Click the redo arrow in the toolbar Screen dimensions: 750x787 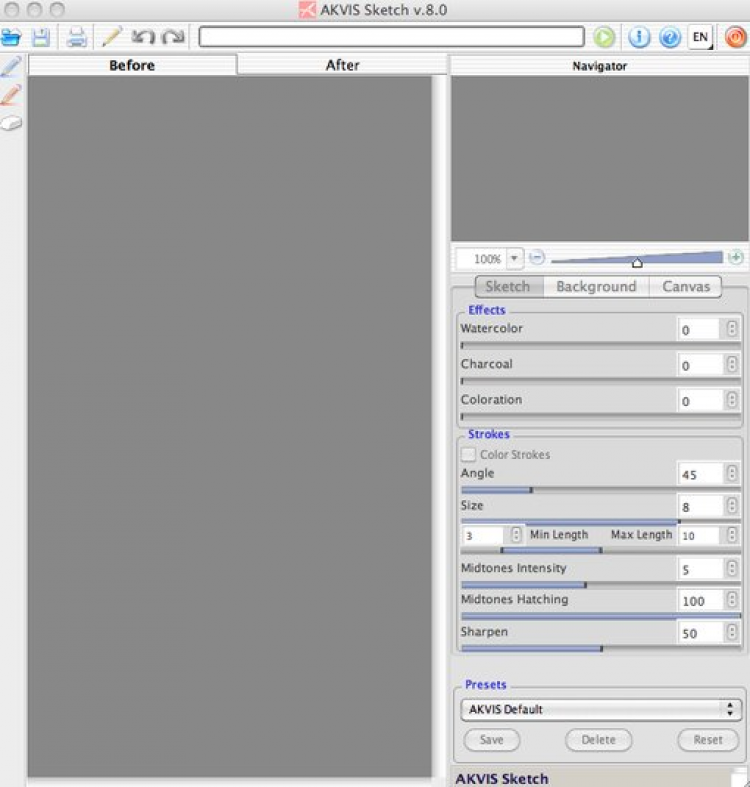[x=173, y=37]
